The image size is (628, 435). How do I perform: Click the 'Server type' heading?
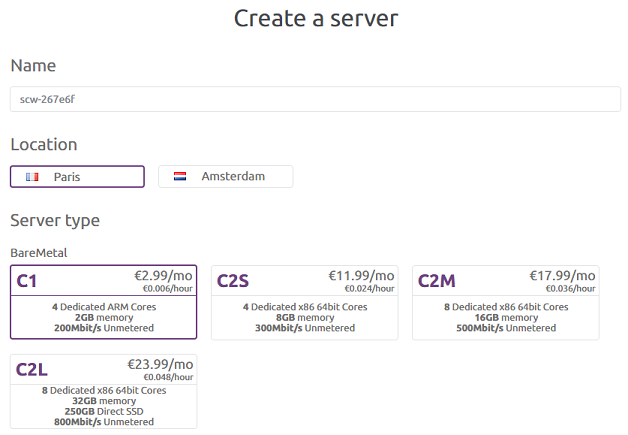(x=55, y=220)
